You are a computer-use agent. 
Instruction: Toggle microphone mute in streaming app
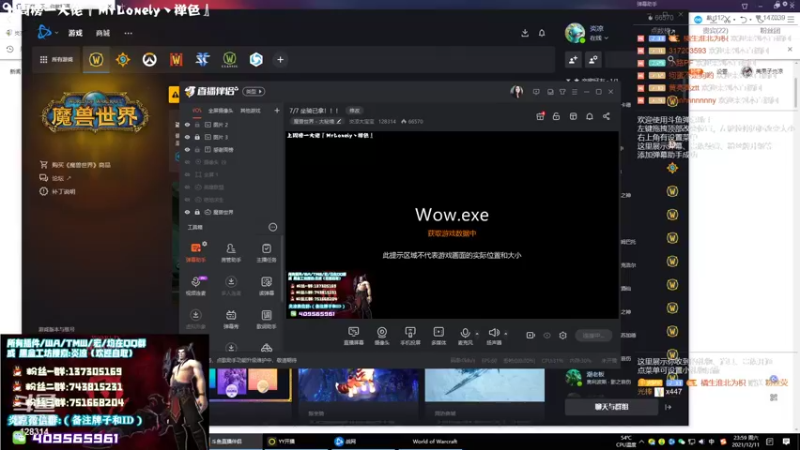tap(465, 333)
